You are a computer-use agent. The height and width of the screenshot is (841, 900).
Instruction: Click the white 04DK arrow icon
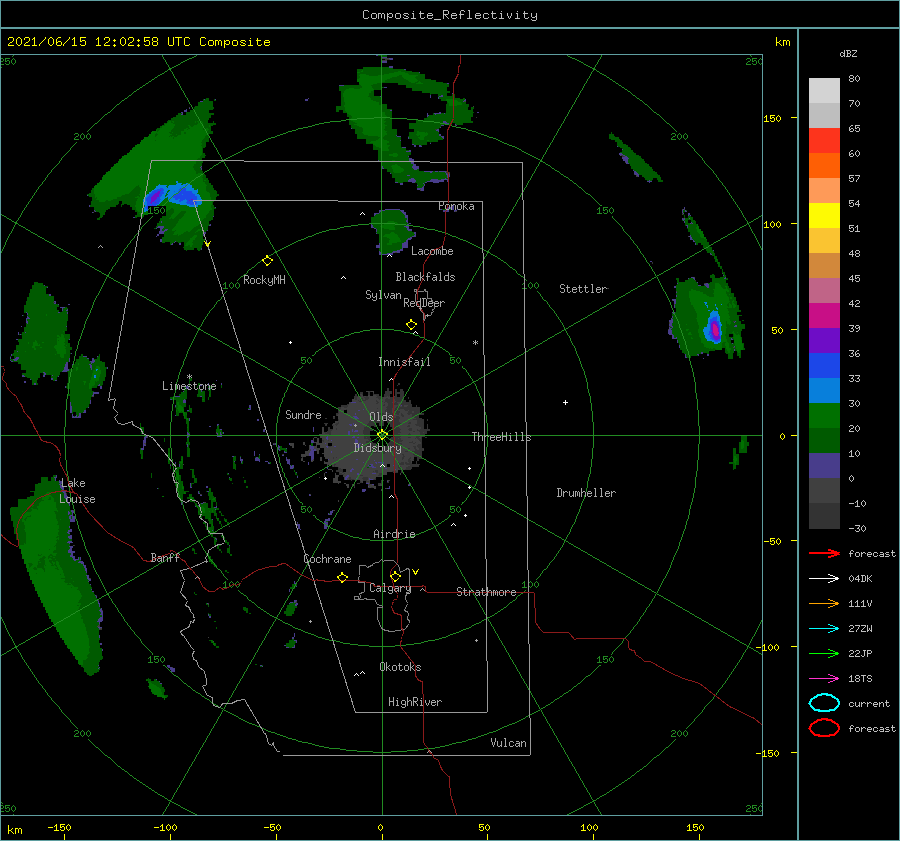824,579
